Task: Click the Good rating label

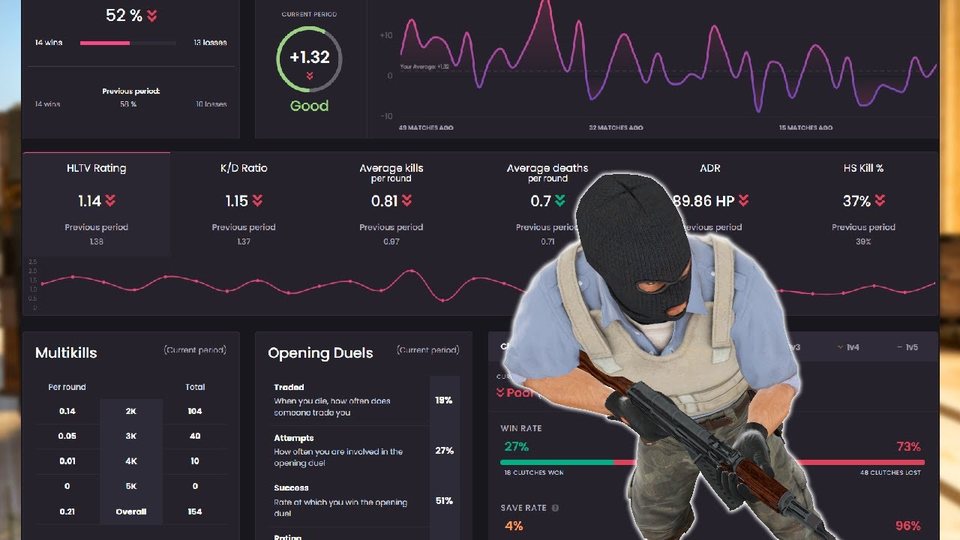Action: click(x=309, y=106)
